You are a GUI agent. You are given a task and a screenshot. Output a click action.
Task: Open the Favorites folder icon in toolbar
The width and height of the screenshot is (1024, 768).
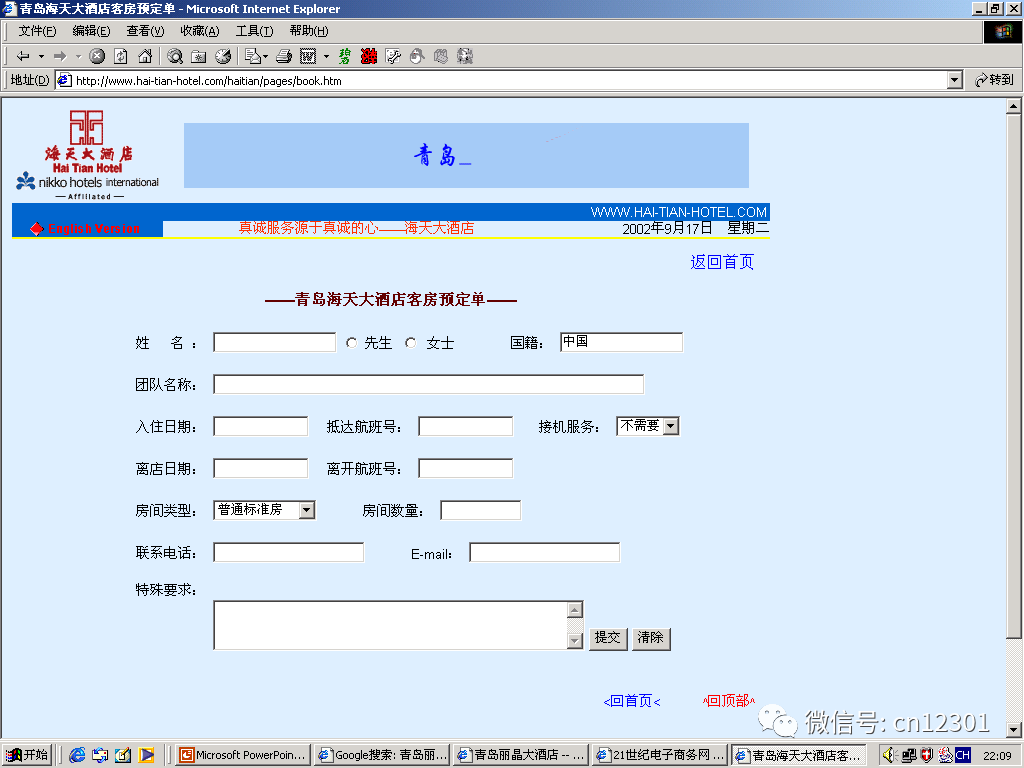[199, 56]
